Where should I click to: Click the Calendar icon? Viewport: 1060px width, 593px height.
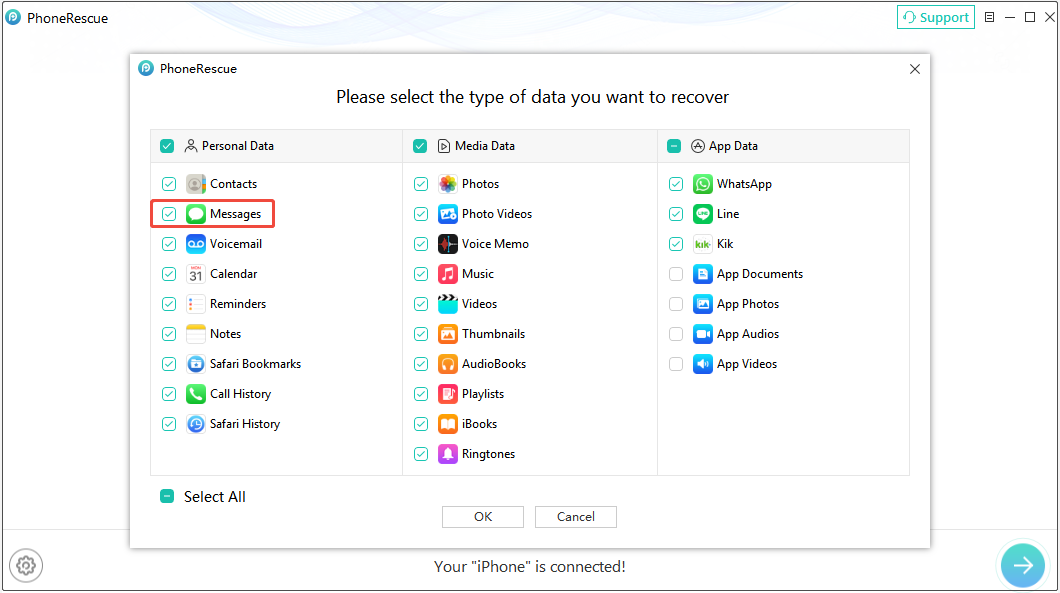pos(195,274)
